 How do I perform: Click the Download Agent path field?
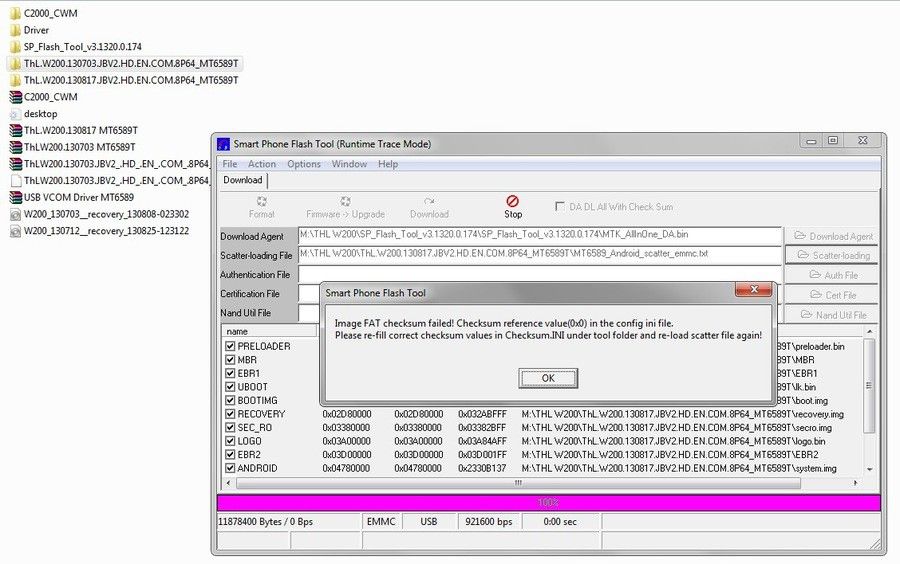pos(540,236)
